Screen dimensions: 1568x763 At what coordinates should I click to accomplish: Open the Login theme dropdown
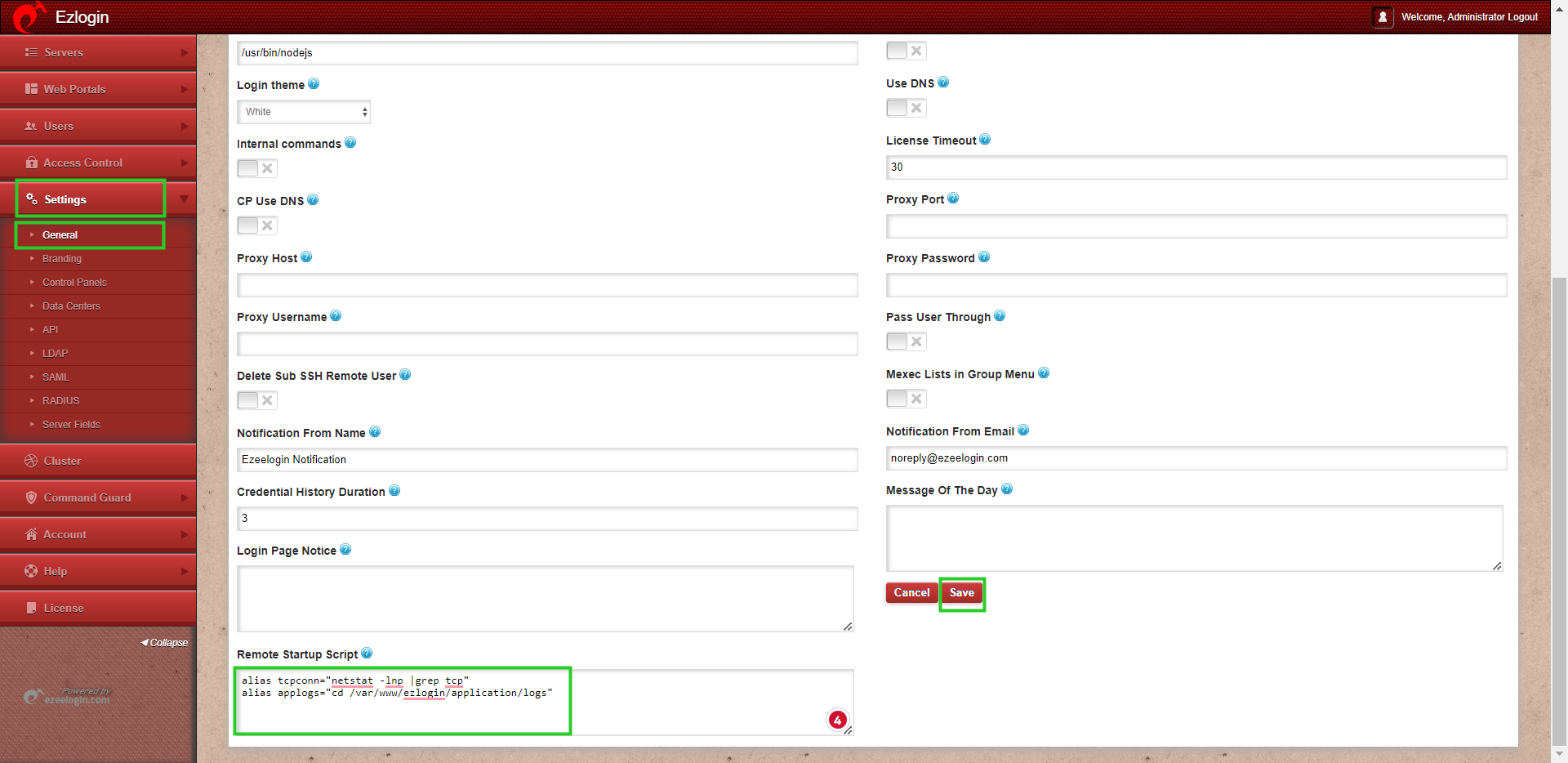click(x=304, y=112)
